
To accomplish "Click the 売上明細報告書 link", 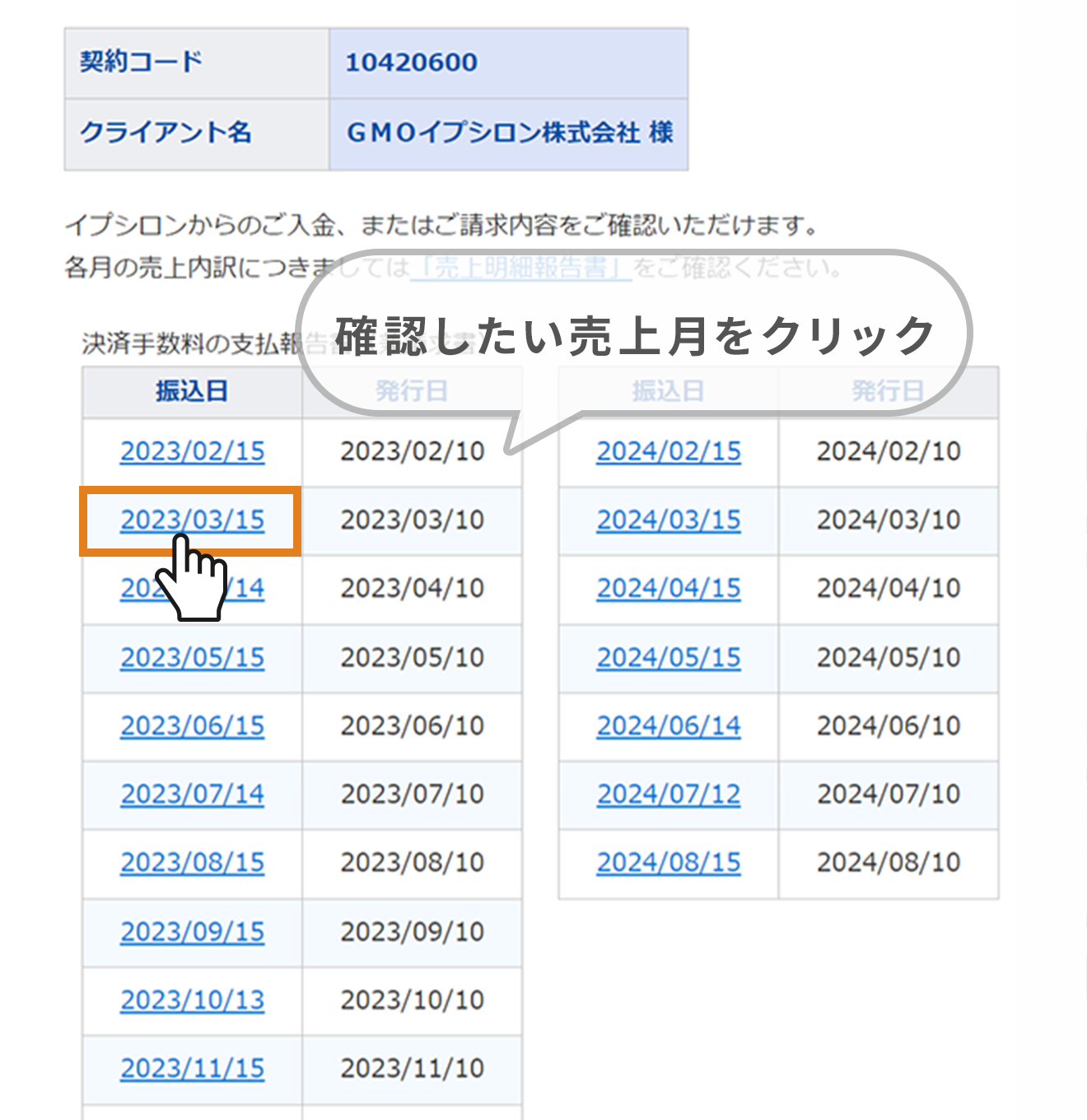I will (x=520, y=268).
